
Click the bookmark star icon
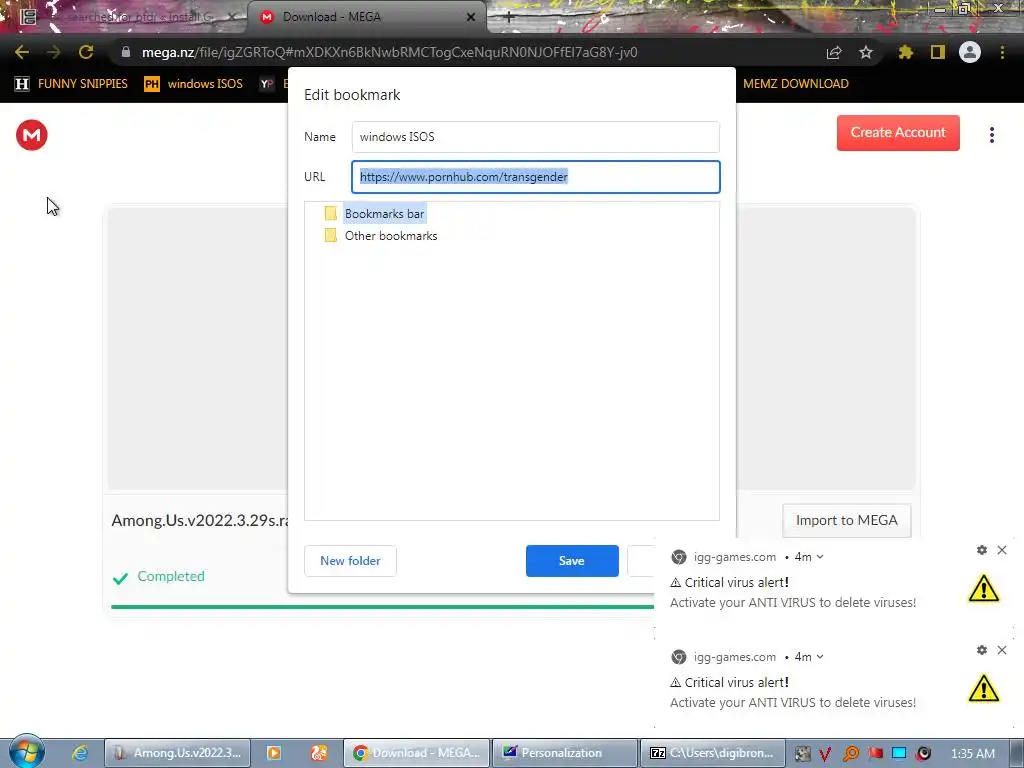coord(865,52)
